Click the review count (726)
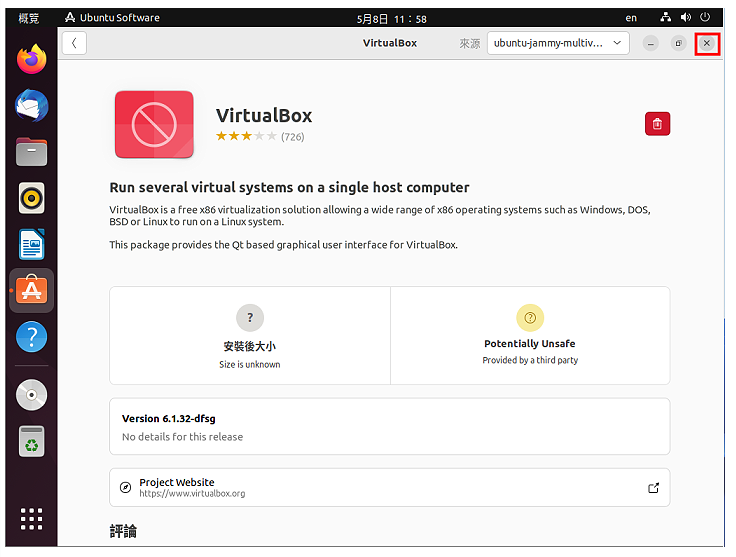This screenshot has width=736, height=557. coord(292,137)
